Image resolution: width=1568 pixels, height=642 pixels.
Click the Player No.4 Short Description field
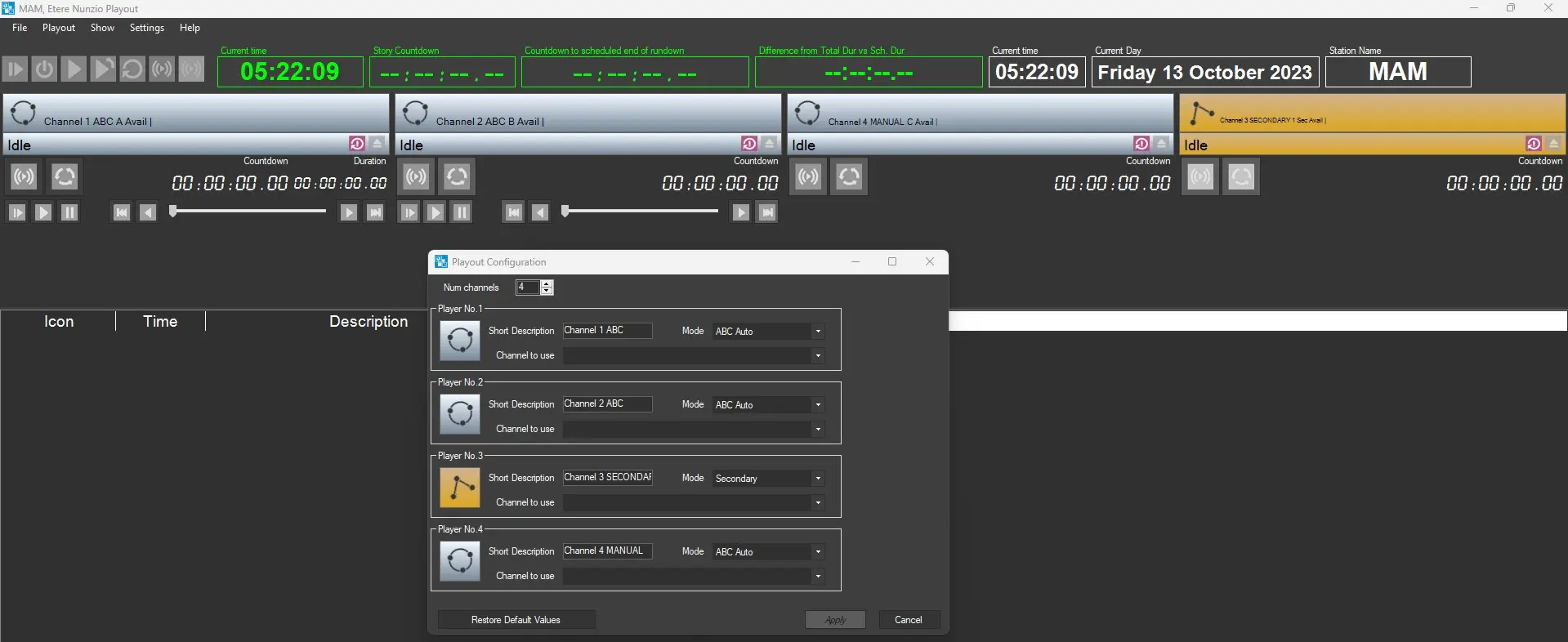point(607,551)
